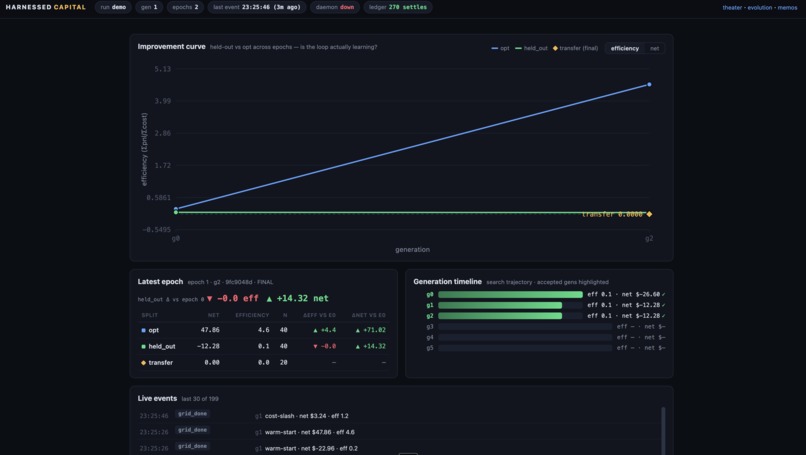
Task: Click the -0.0 eff summary figure
Action: click(232, 299)
